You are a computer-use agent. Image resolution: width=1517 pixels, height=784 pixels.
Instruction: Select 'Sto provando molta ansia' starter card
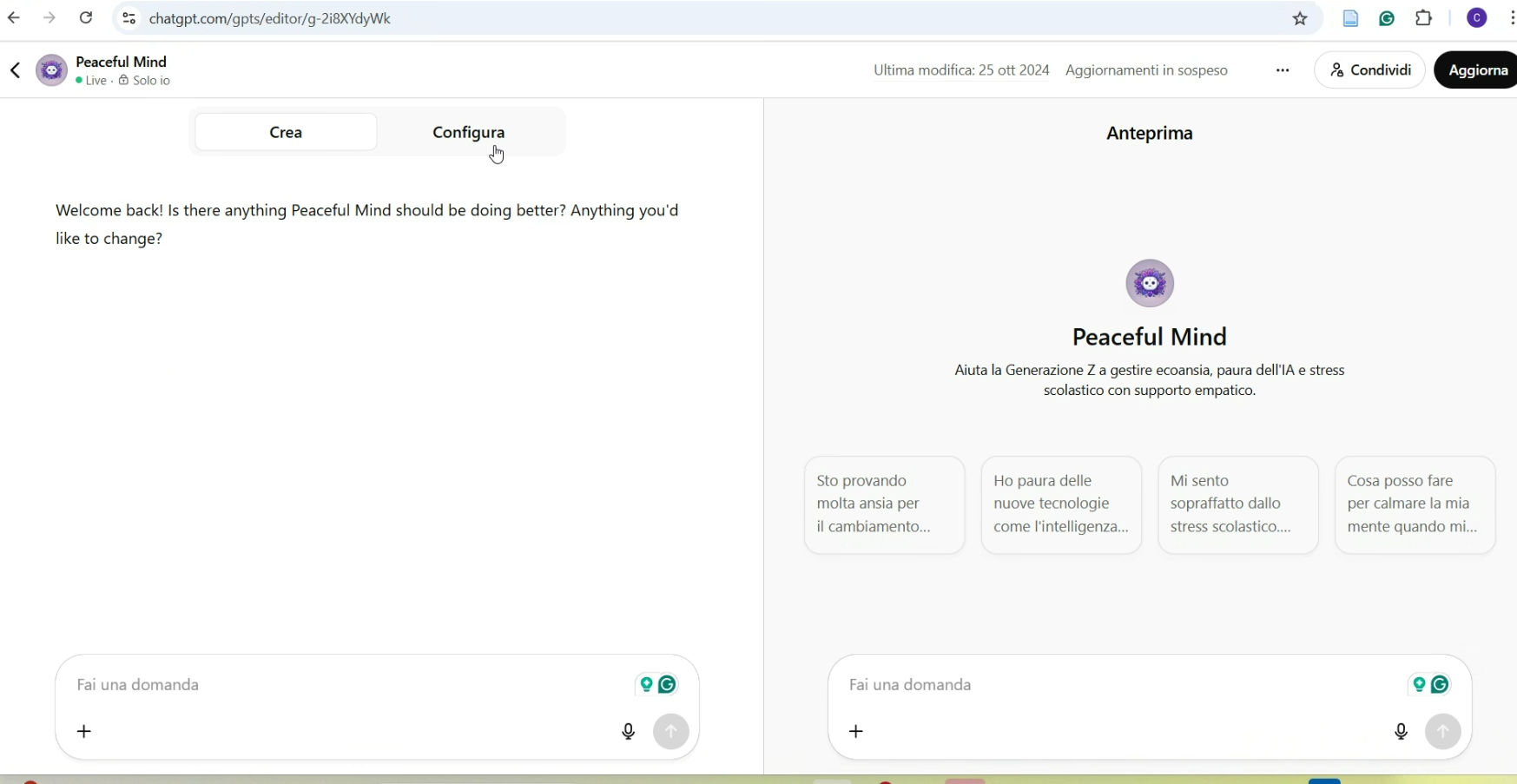point(884,504)
